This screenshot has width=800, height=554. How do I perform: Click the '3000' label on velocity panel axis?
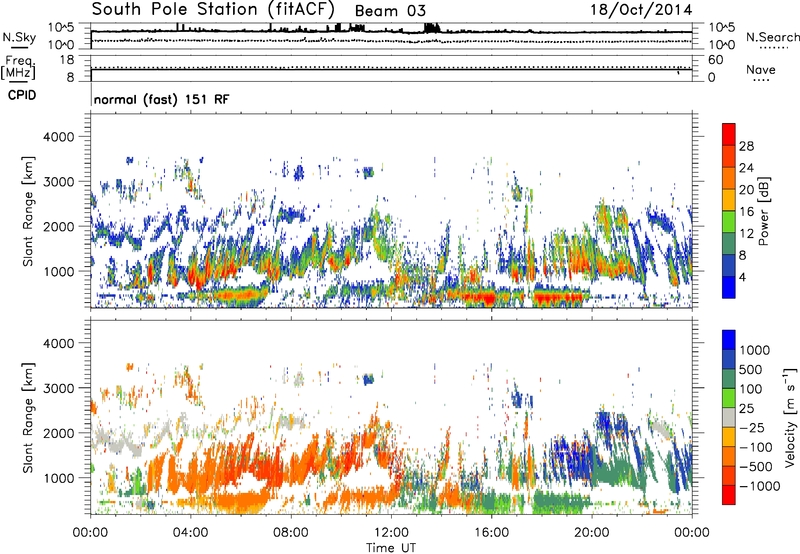(x=58, y=388)
